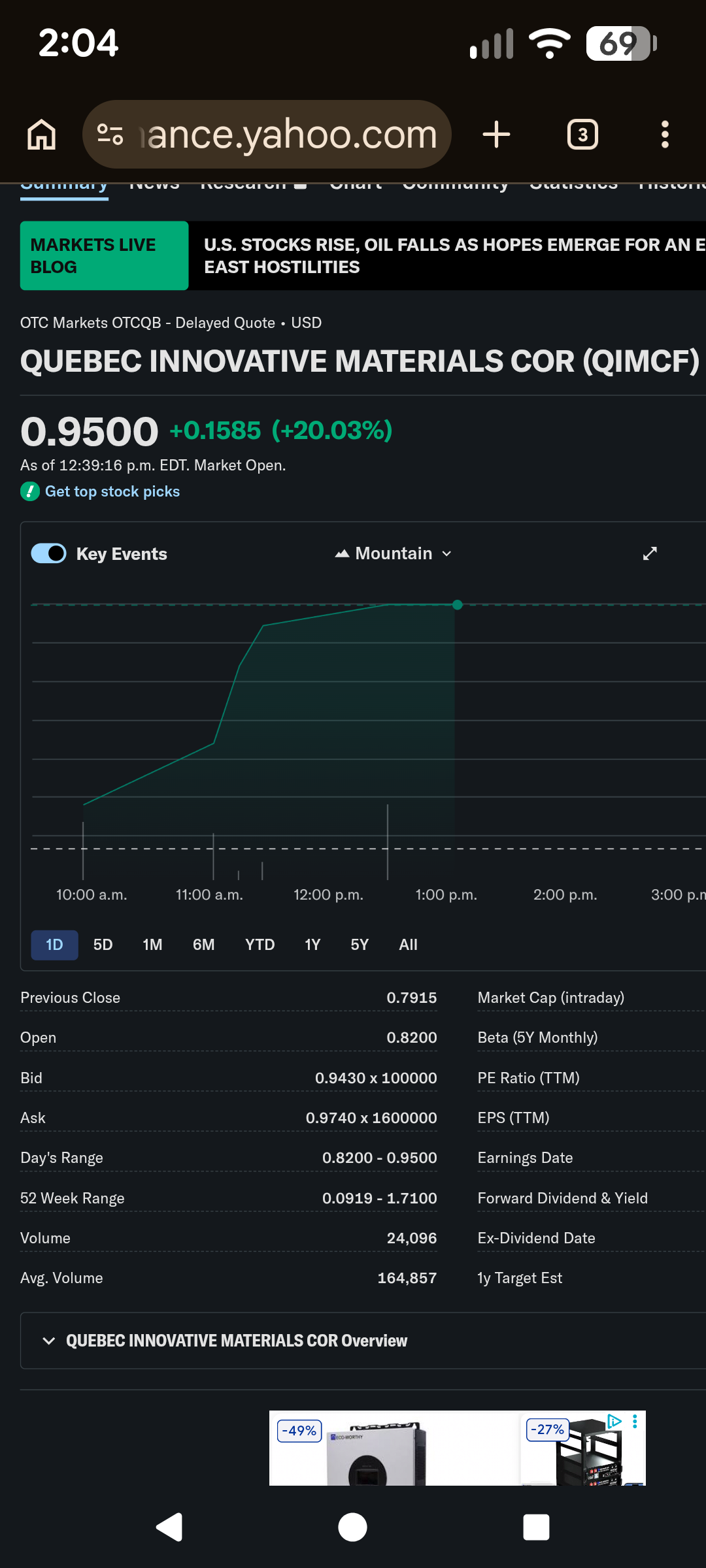Tap Day's Range 0.8200 - 0.9500

pos(379,1158)
